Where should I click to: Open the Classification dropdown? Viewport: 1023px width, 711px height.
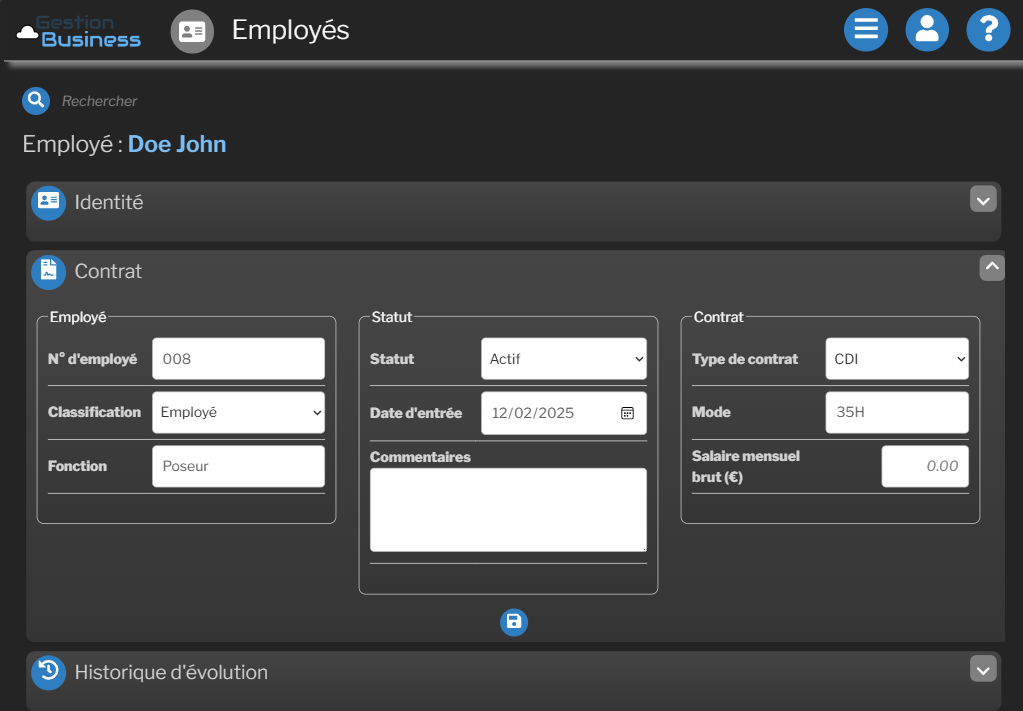238,412
